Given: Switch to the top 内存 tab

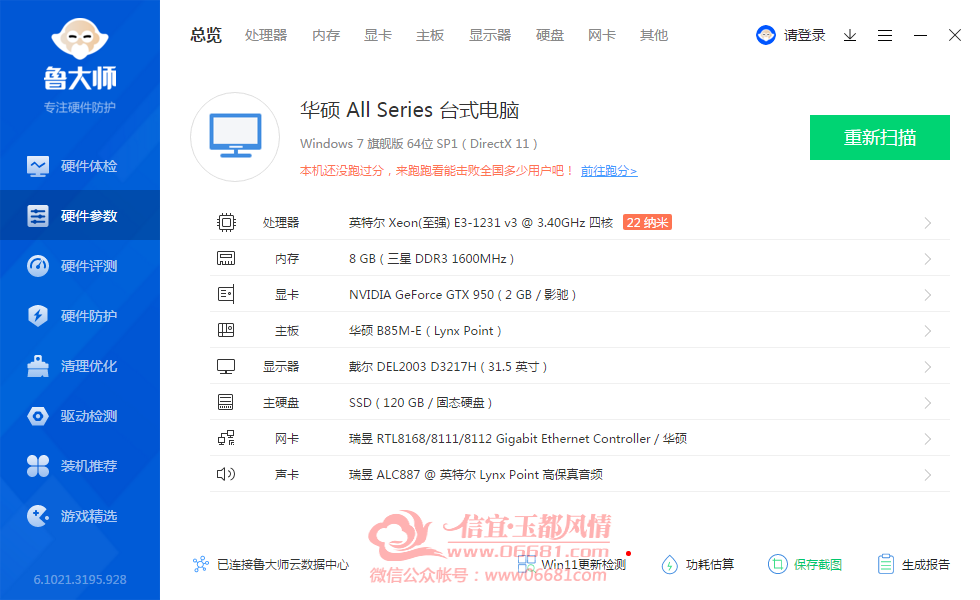Looking at the screenshot, I should click(x=326, y=35).
